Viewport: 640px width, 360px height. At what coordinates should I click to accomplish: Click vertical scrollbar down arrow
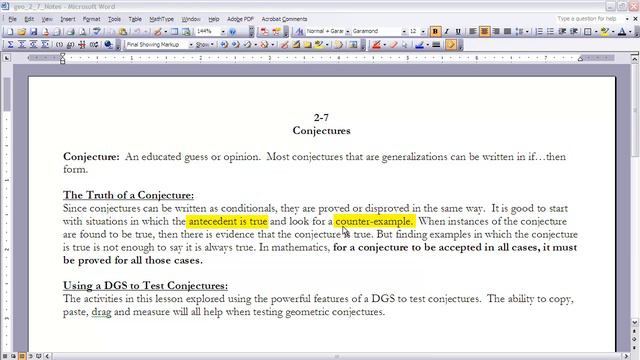[x=635, y=322]
